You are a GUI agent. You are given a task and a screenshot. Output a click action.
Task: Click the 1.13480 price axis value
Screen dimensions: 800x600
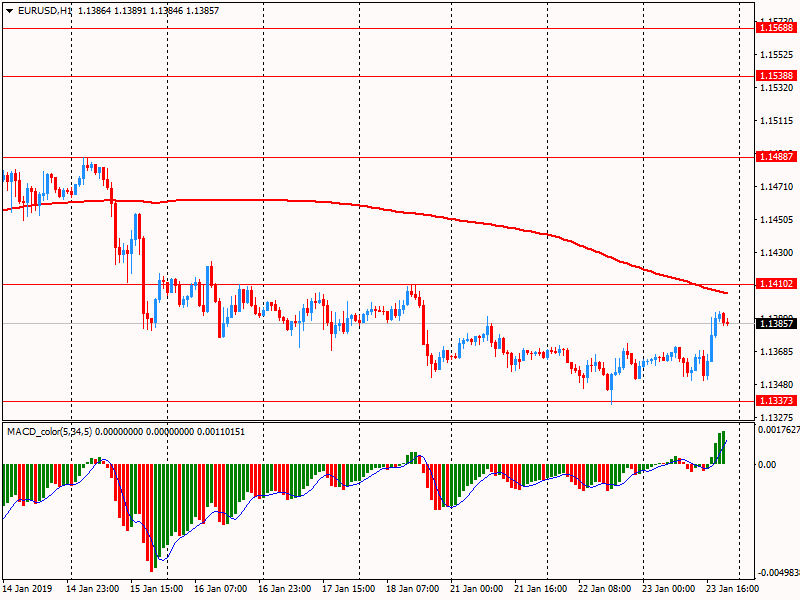pos(777,385)
